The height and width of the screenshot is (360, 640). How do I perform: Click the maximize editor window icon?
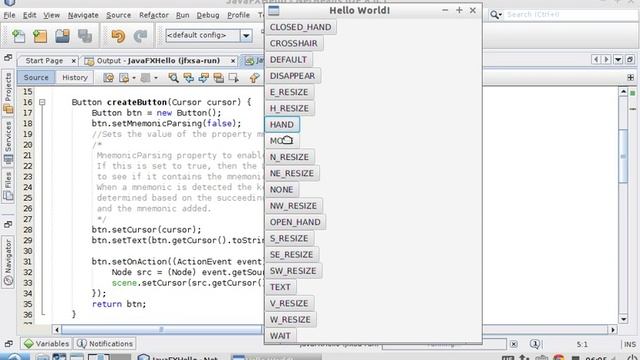pos(630,60)
